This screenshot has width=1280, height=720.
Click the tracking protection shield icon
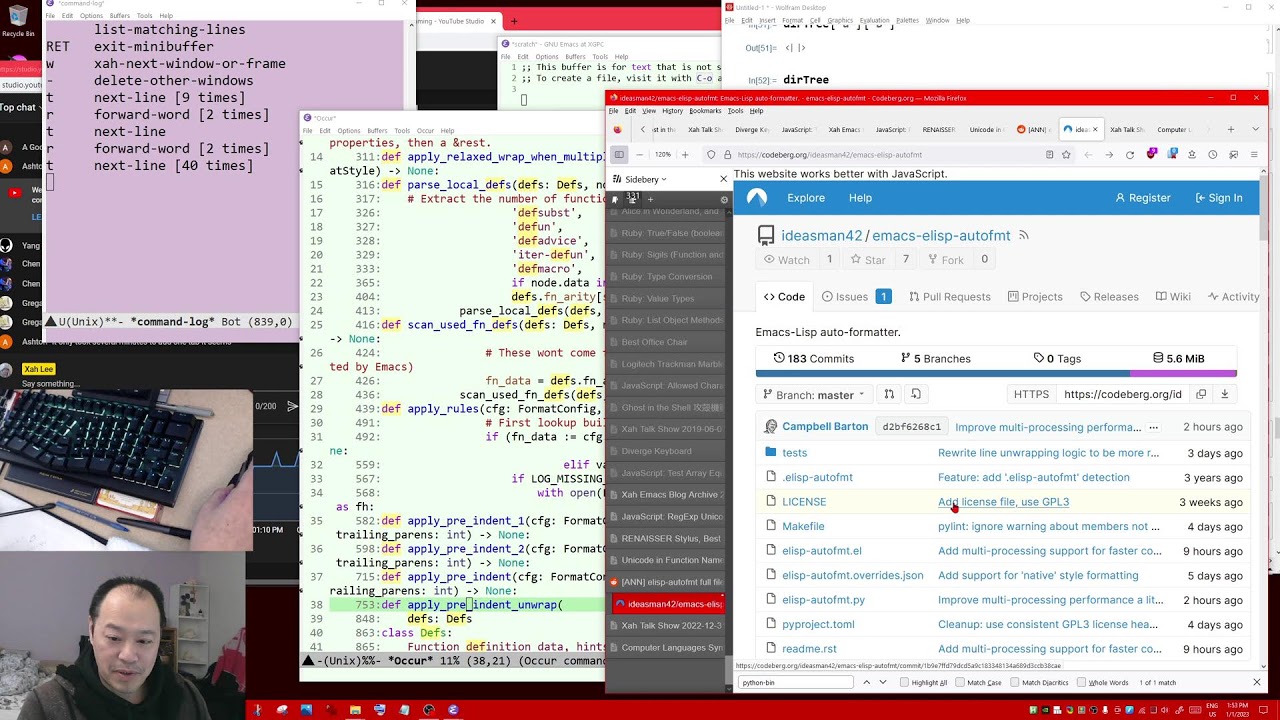click(x=711, y=154)
